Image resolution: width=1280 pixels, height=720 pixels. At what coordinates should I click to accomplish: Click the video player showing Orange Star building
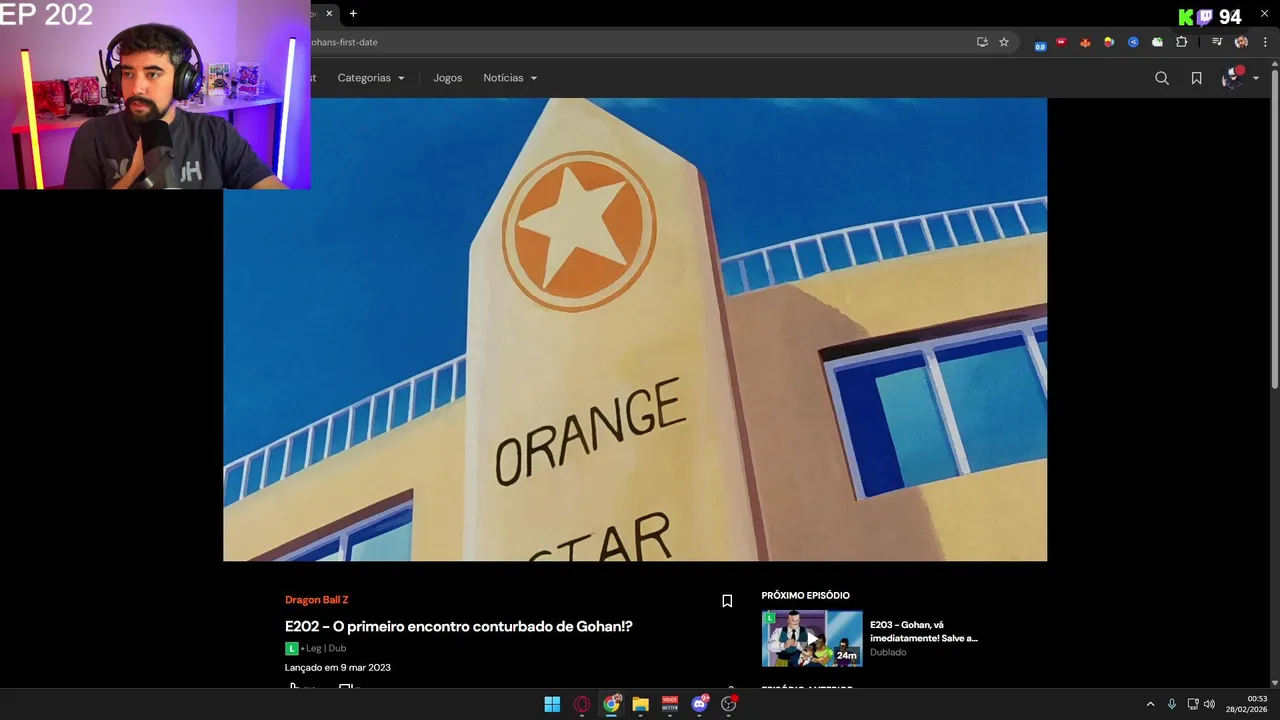point(635,329)
